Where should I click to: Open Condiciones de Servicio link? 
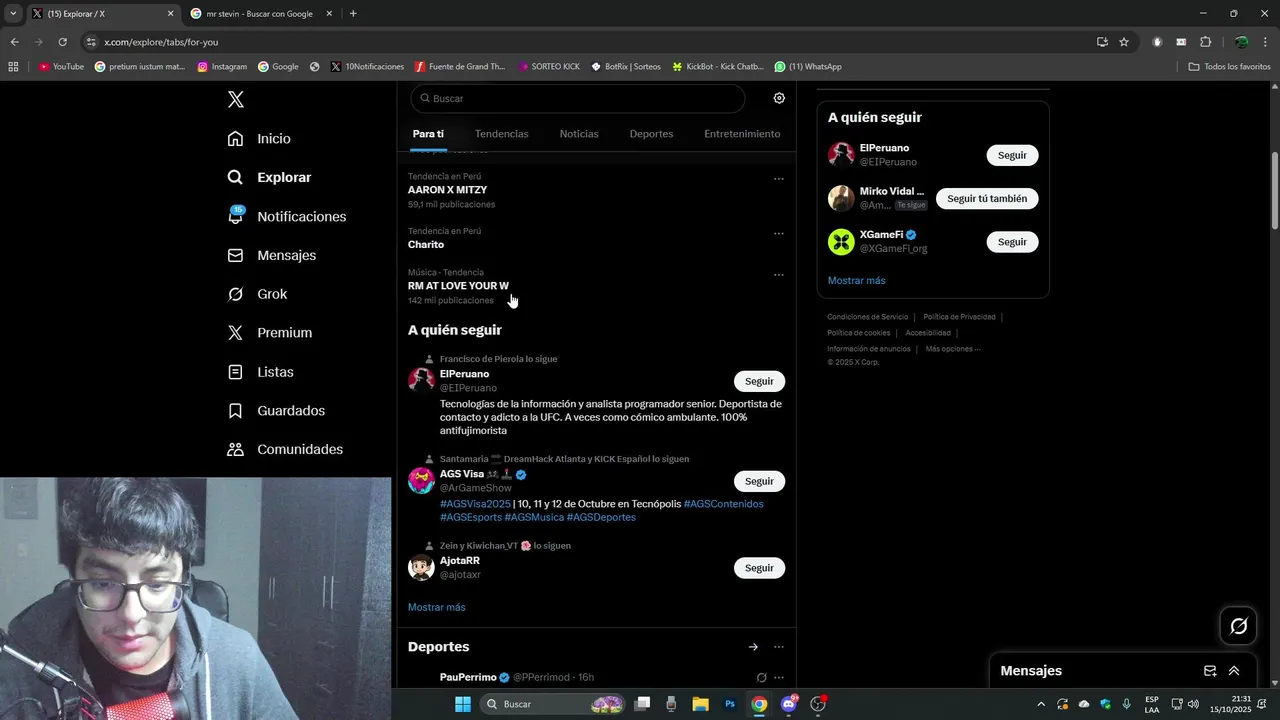coord(867,317)
